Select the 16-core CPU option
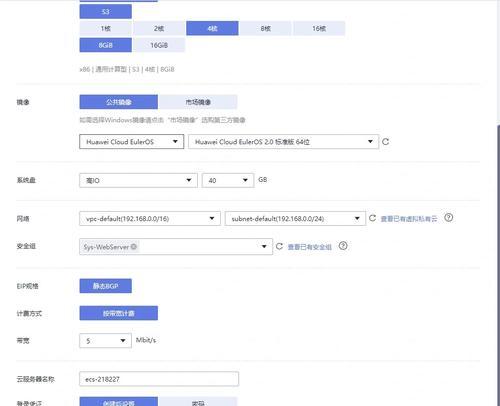 click(319, 28)
